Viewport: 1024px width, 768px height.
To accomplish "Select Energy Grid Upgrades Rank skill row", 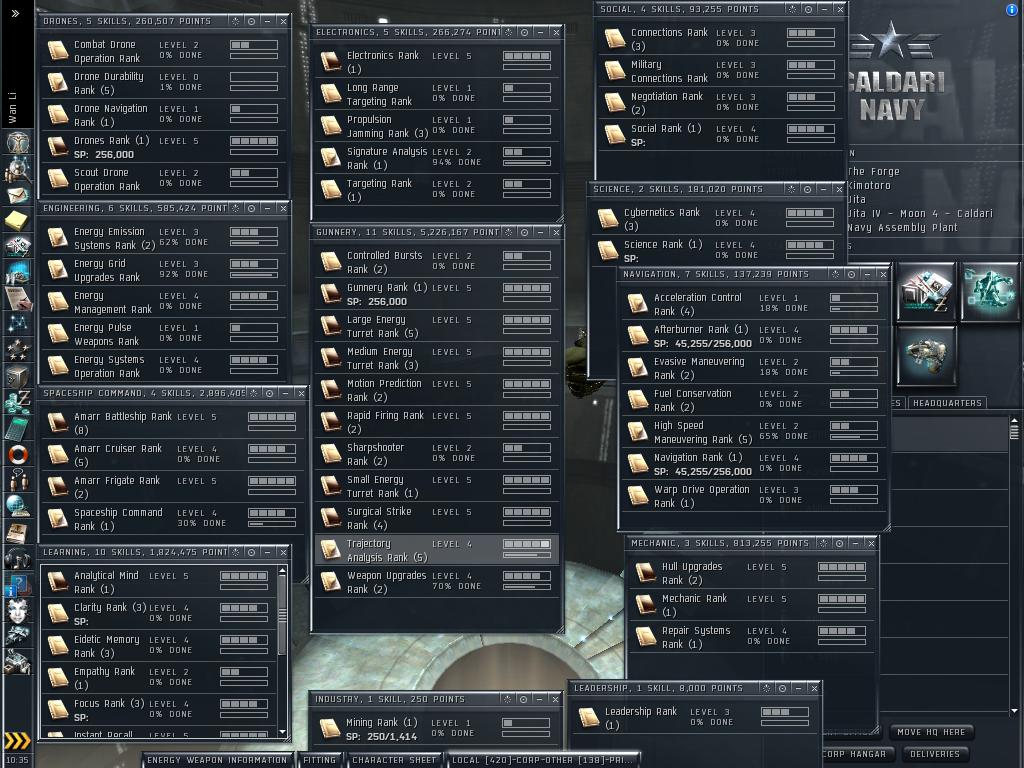I will coord(163,270).
